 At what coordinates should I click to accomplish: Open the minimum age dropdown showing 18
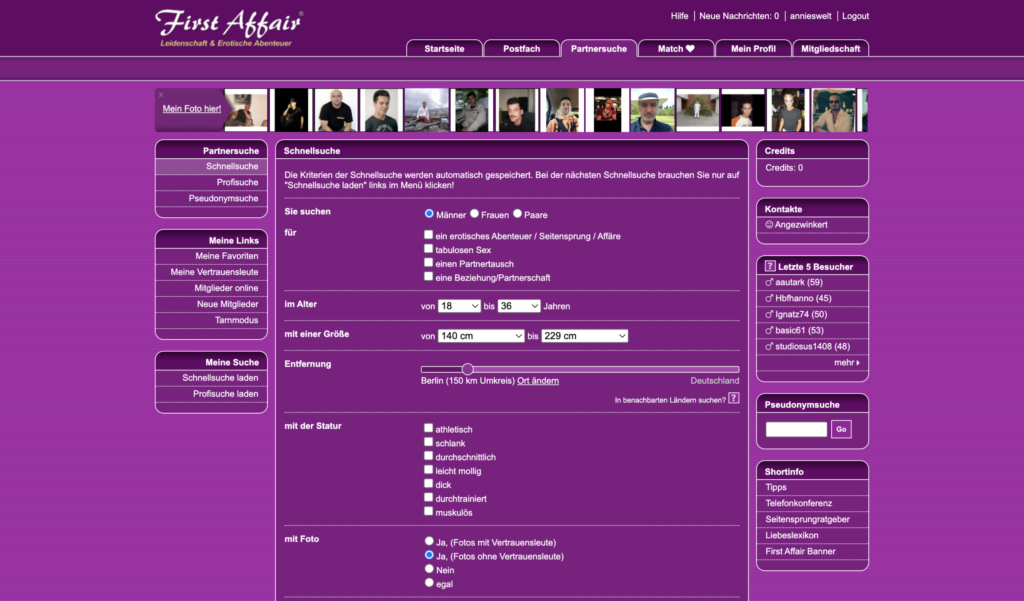click(x=459, y=306)
